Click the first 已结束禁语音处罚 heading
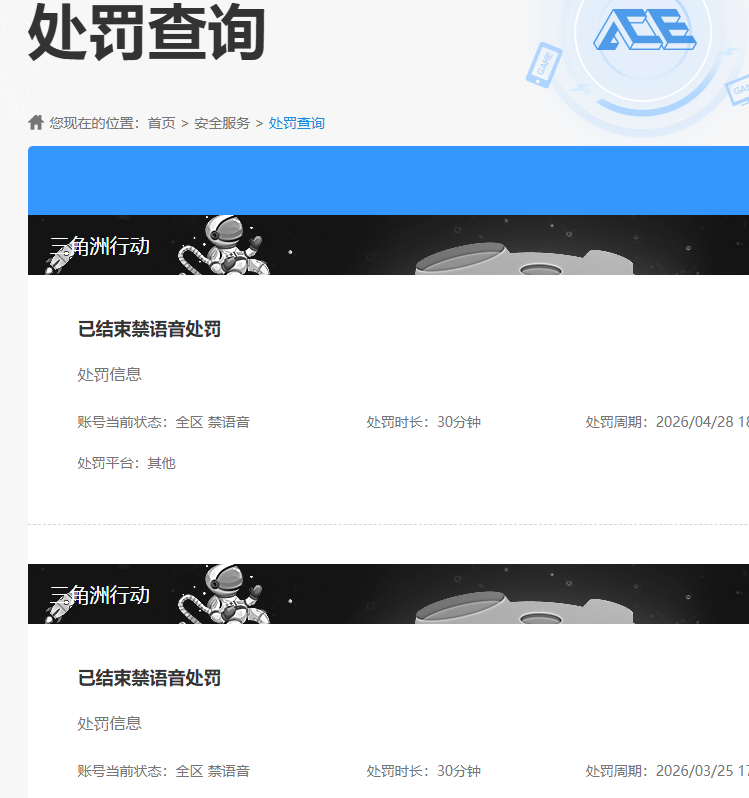The image size is (749, 798). [149, 329]
